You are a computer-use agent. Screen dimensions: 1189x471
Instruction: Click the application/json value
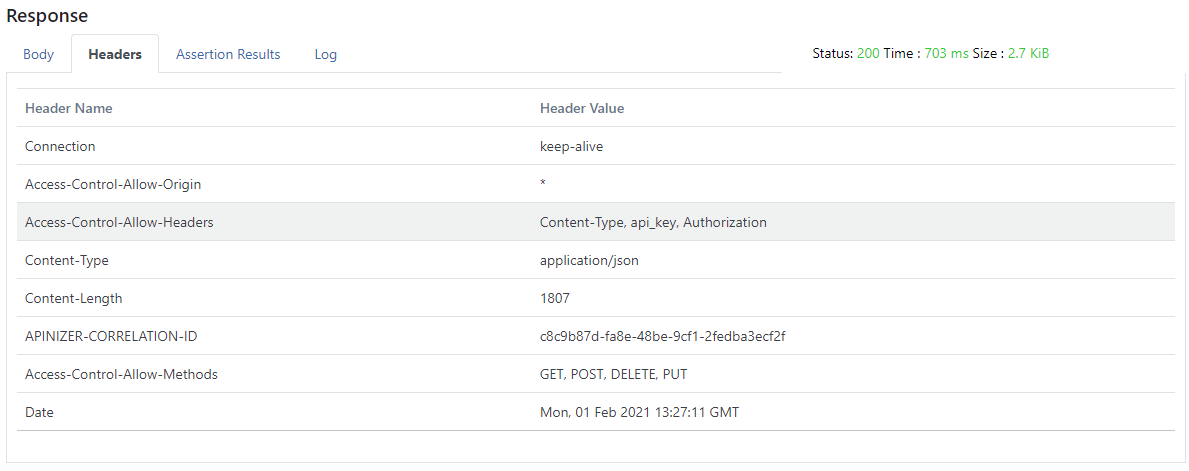point(589,260)
